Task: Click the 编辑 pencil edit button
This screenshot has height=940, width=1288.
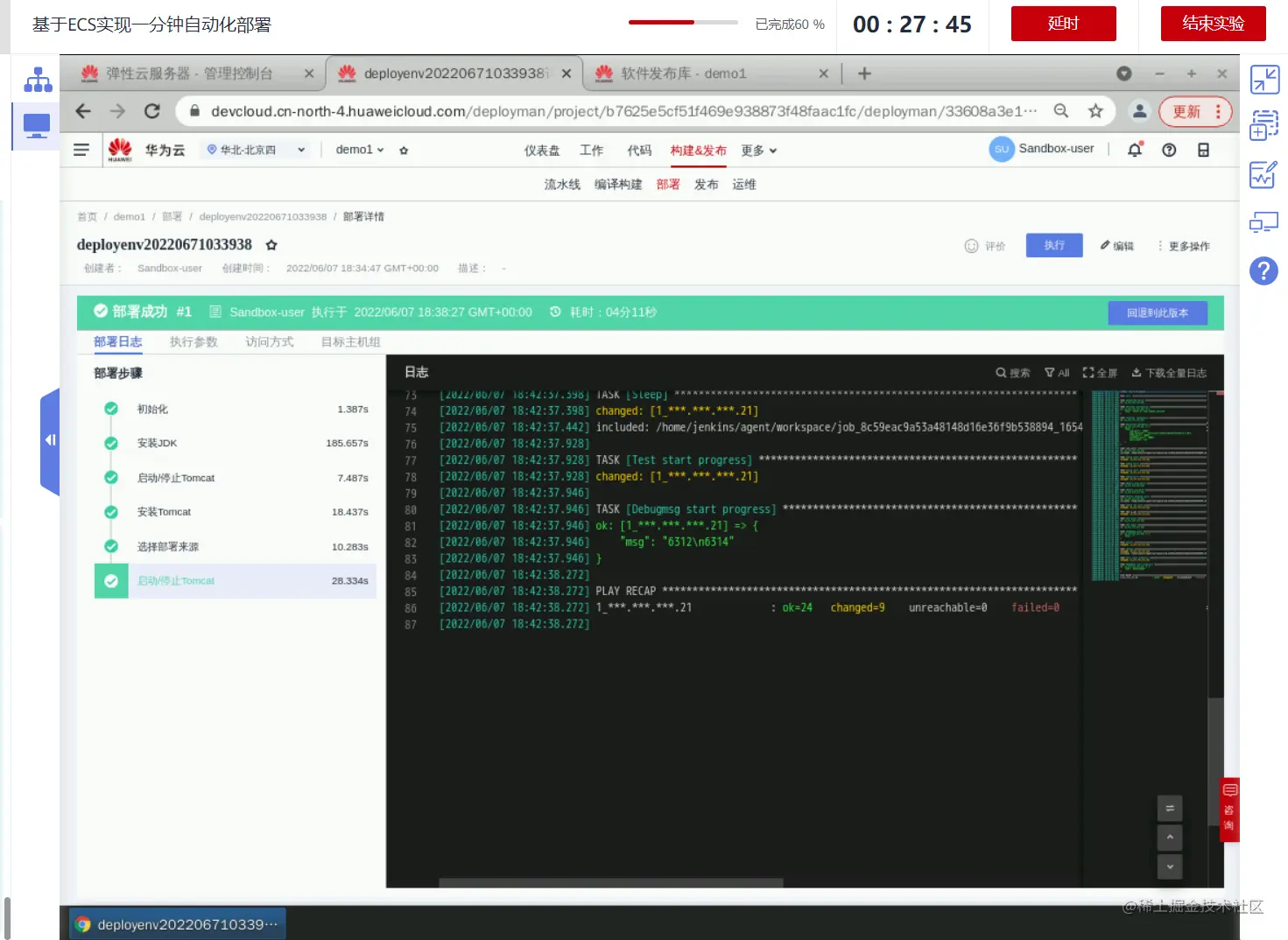Action: point(1117,246)
